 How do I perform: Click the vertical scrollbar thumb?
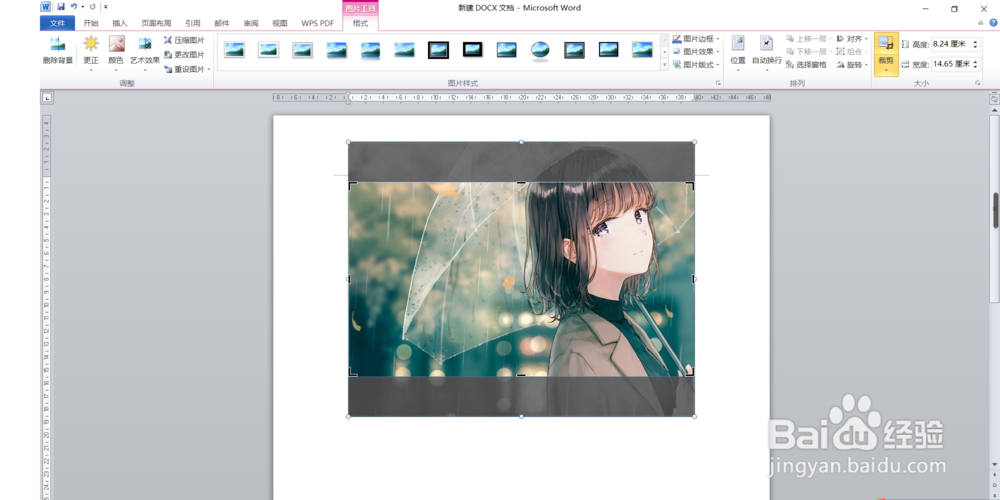(995, 210)
